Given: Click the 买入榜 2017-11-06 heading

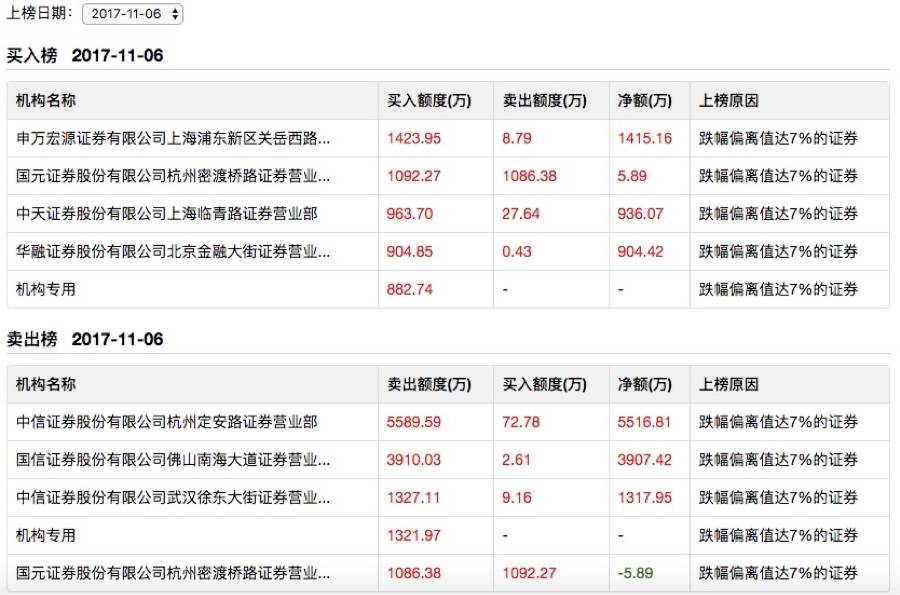Looking at the screenshot, I should point(85,55).
